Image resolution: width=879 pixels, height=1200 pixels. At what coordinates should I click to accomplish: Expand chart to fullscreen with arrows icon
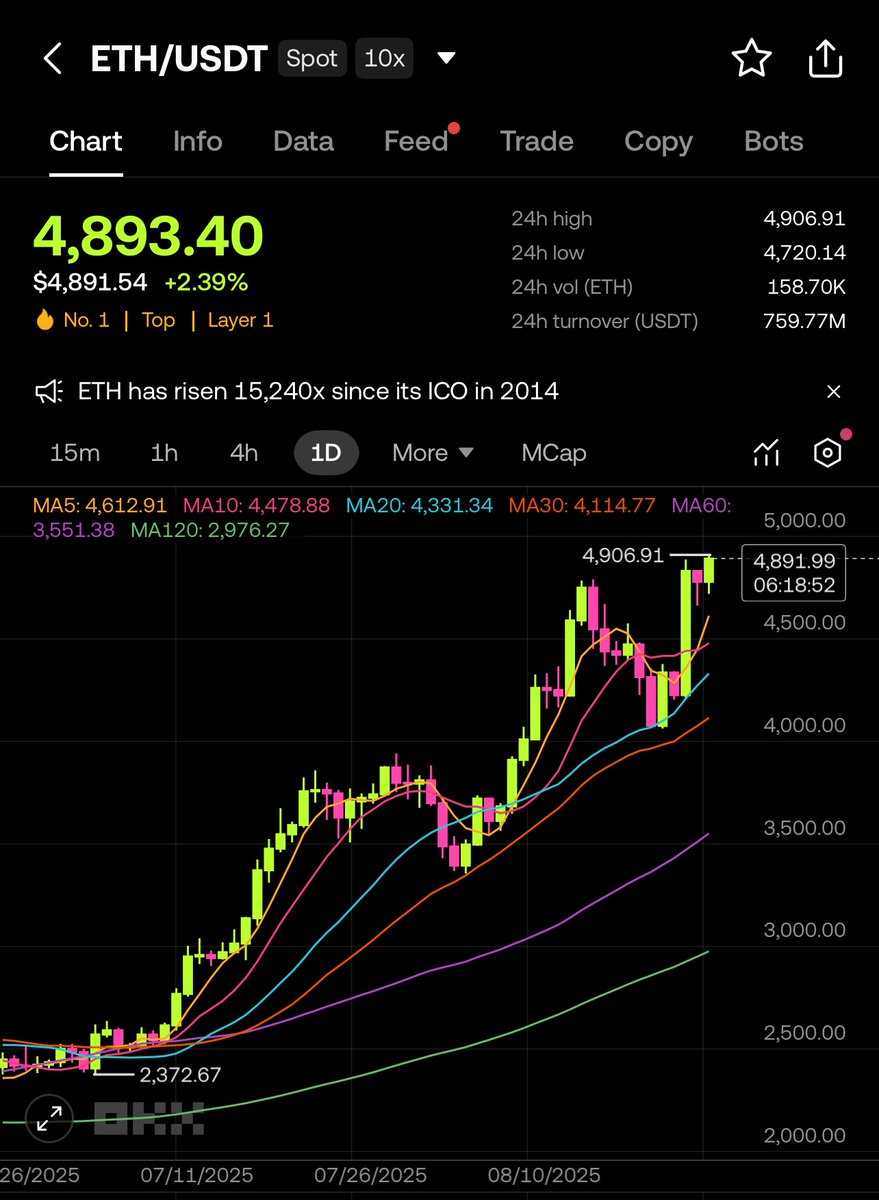[x=48, y=1119]
